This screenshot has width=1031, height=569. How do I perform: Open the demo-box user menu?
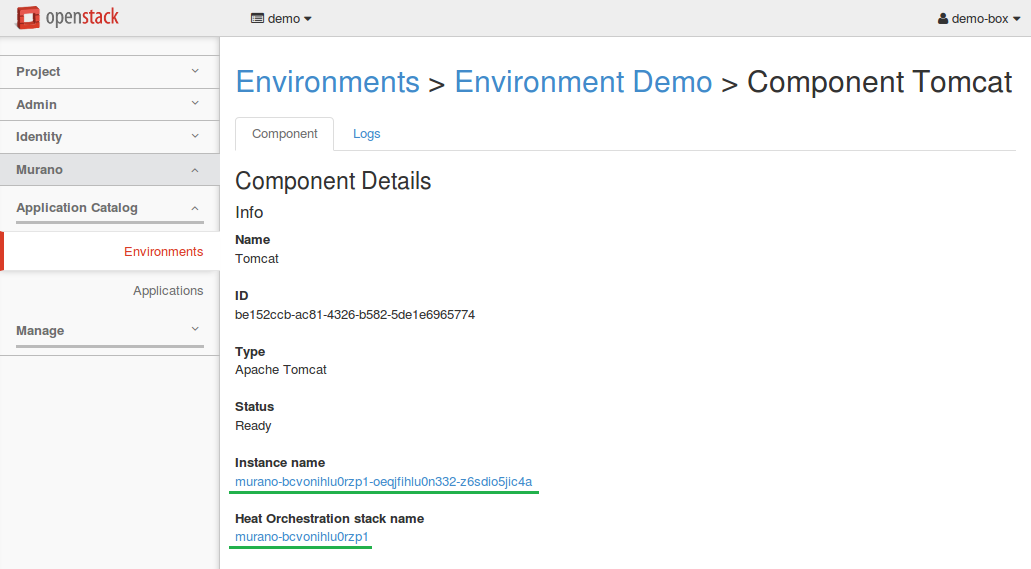click(x=978, y=19)
